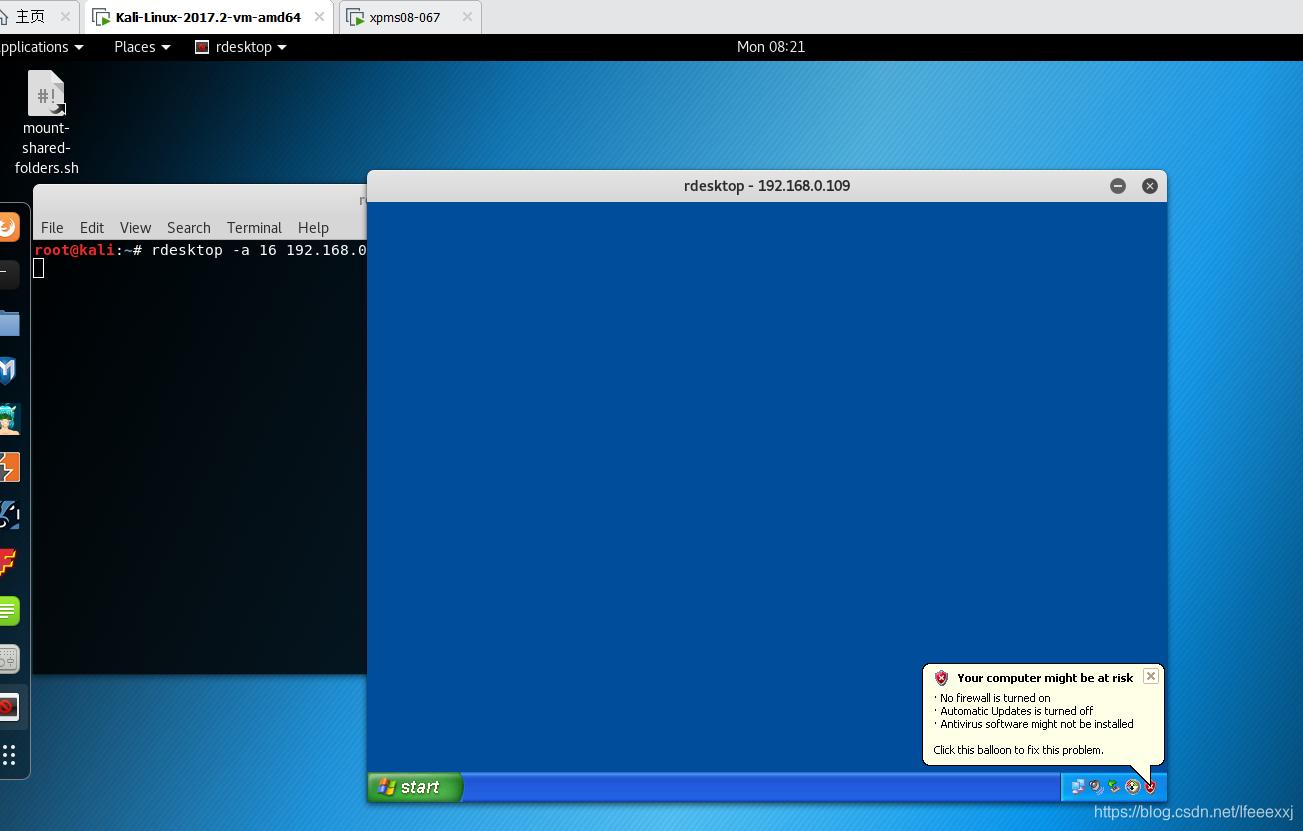
Task: Close the Kali-Linux-2017.2-vm-amd64 tab
Action: point(322,17)
